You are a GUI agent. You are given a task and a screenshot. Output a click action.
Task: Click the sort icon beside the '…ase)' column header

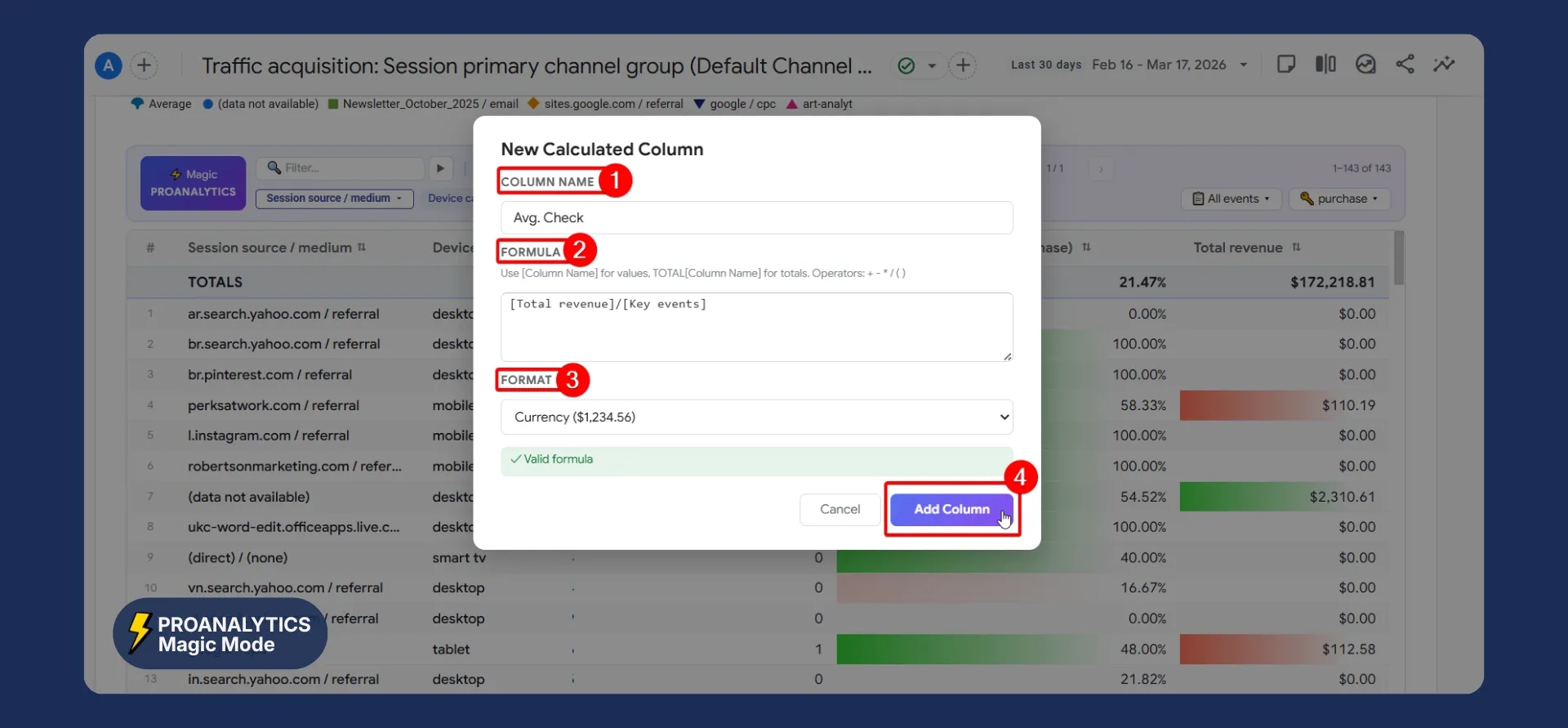click(1086, 247)
